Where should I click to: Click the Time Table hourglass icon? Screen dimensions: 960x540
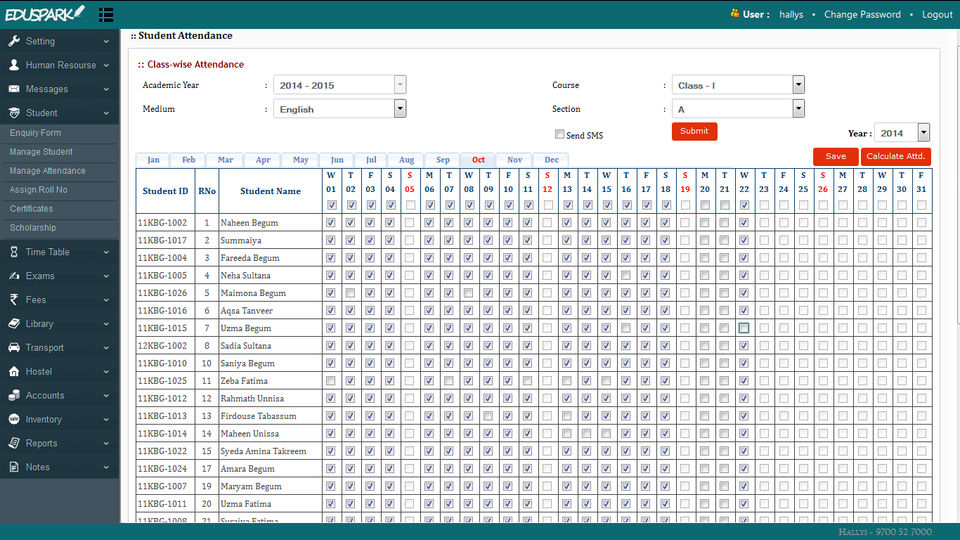pos(14,252)
